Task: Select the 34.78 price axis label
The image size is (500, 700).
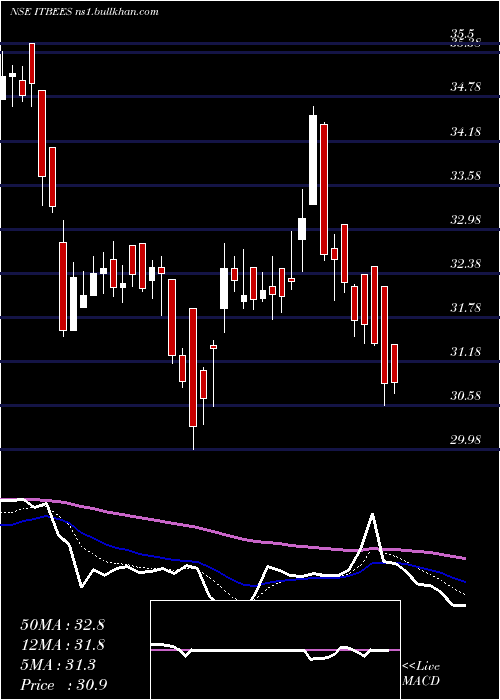Action: click(x=465, y=87)
